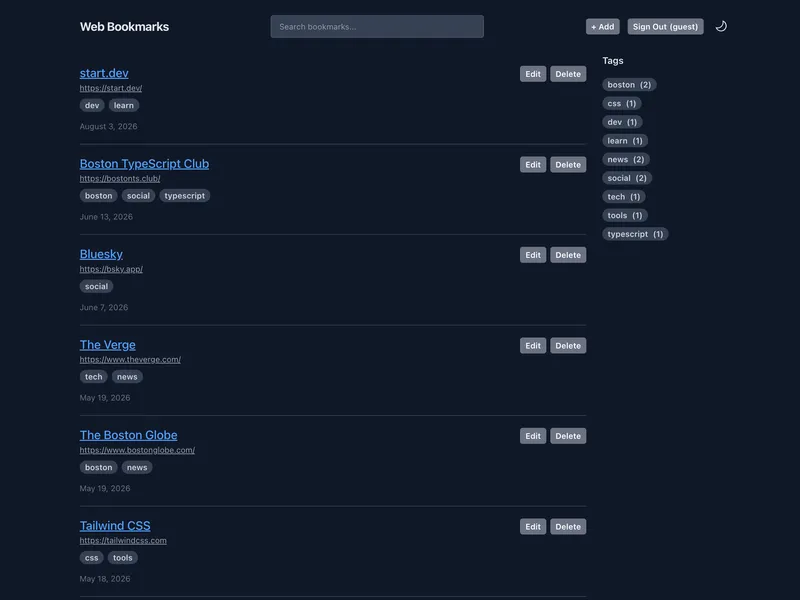800x600 pixels.
Task: Select the dev tag on start.dev
Action: 92,105
